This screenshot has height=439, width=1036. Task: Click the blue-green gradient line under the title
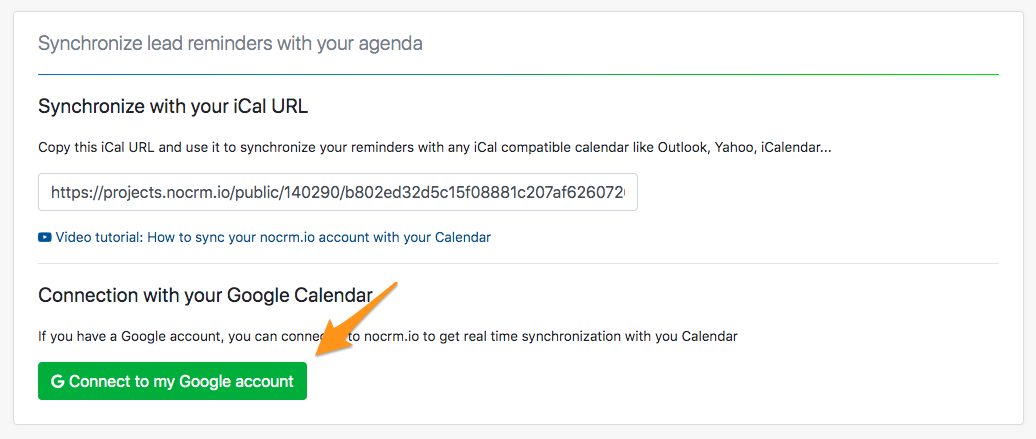[518, 74]
